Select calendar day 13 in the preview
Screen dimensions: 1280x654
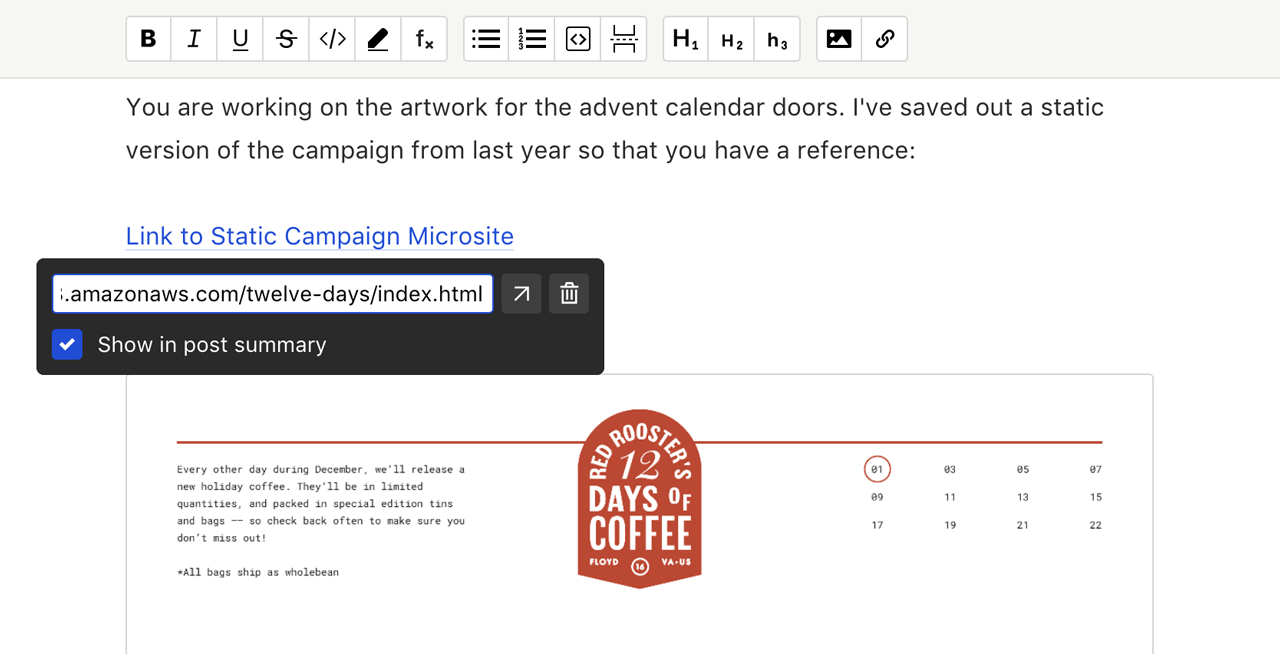(1023, 497)
